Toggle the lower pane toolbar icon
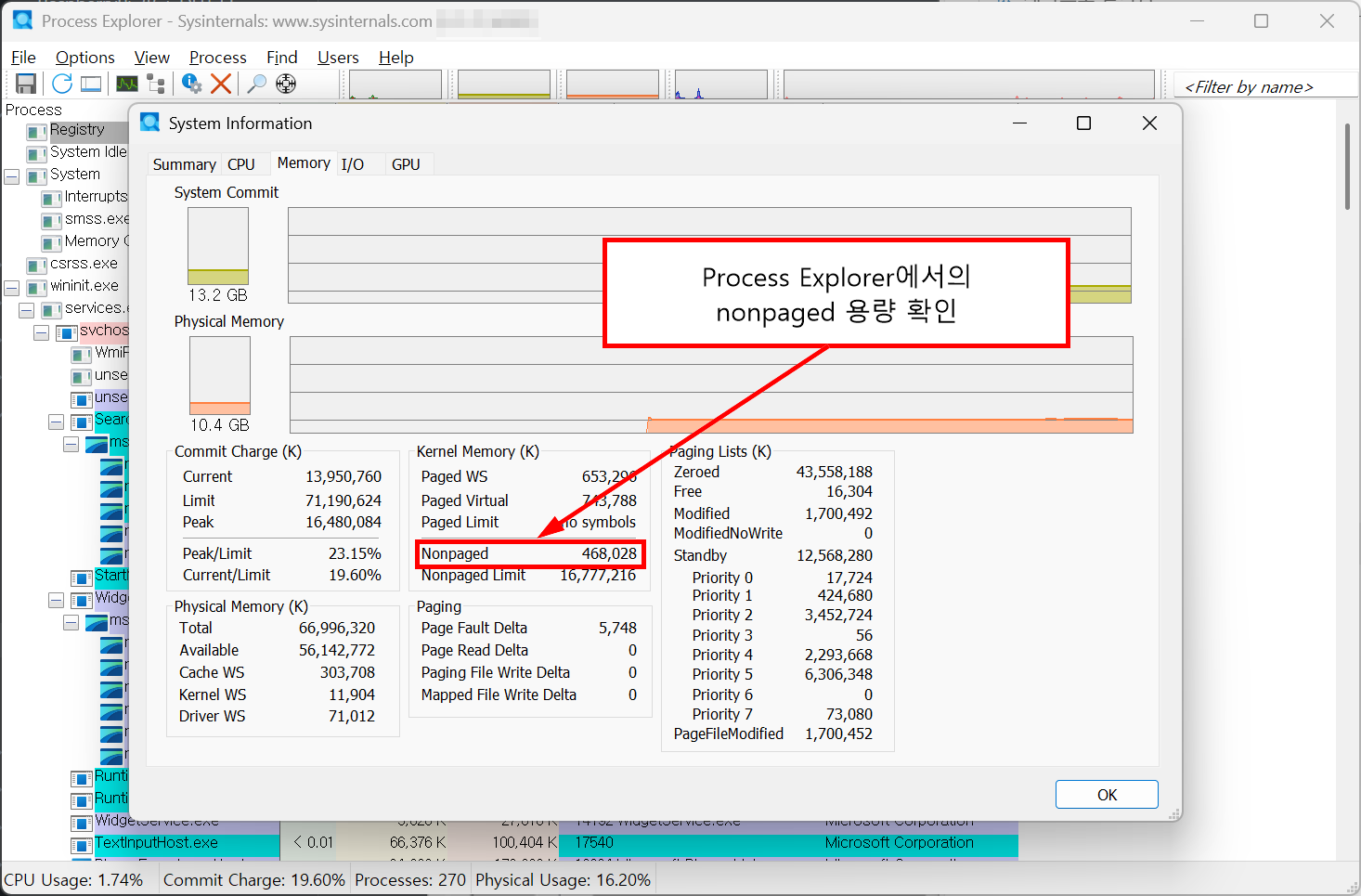Screen dimensions: 1361x896 click(x=91, y=84)
